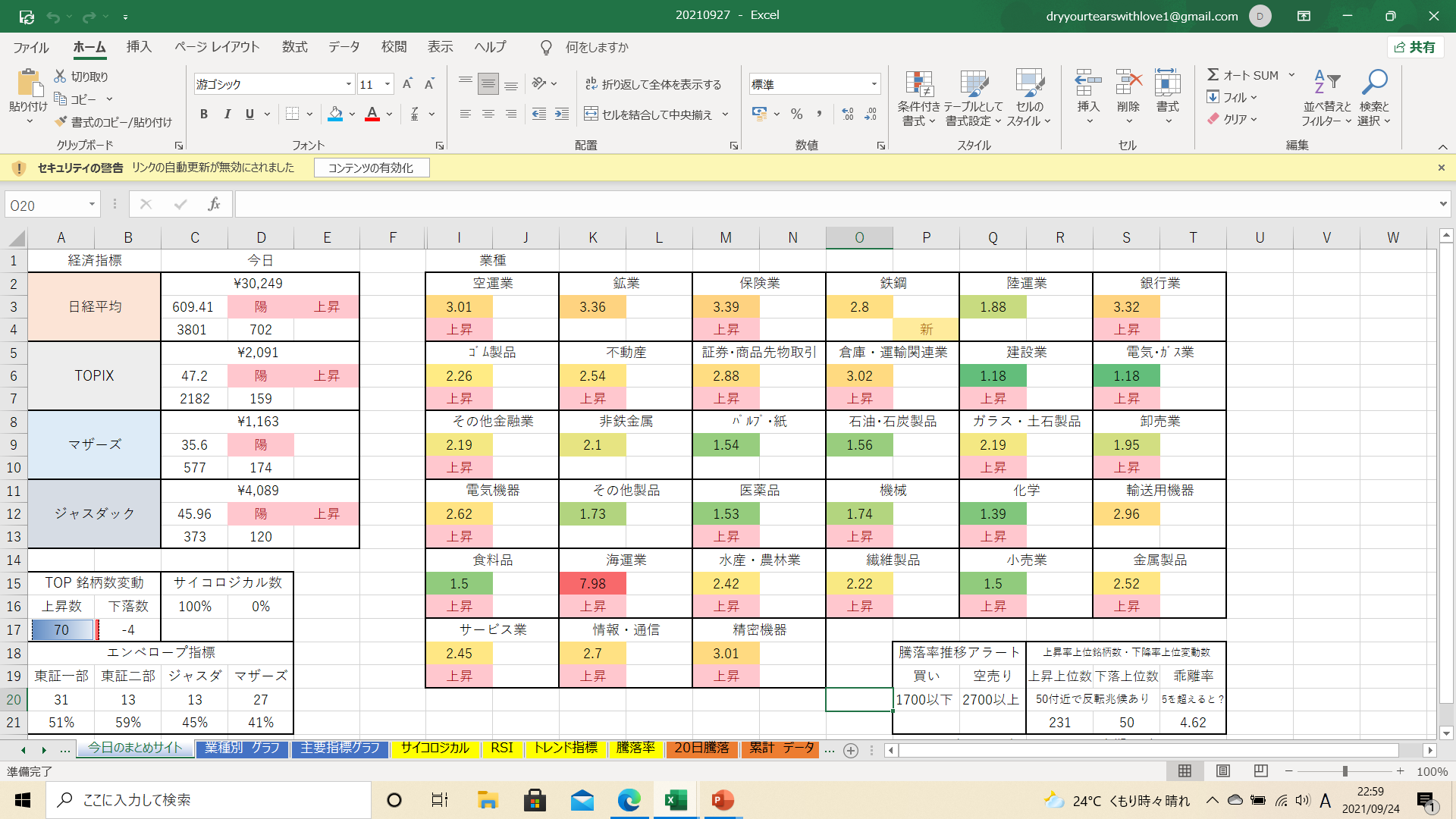Click the Find and Select magnifier icon

coord(1373,81)
